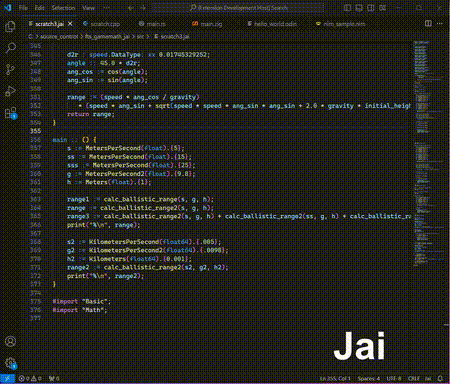This screenshot has height=384, width=450.
Task: Click the '#import "Math";' line
Action: coord(80,310)
